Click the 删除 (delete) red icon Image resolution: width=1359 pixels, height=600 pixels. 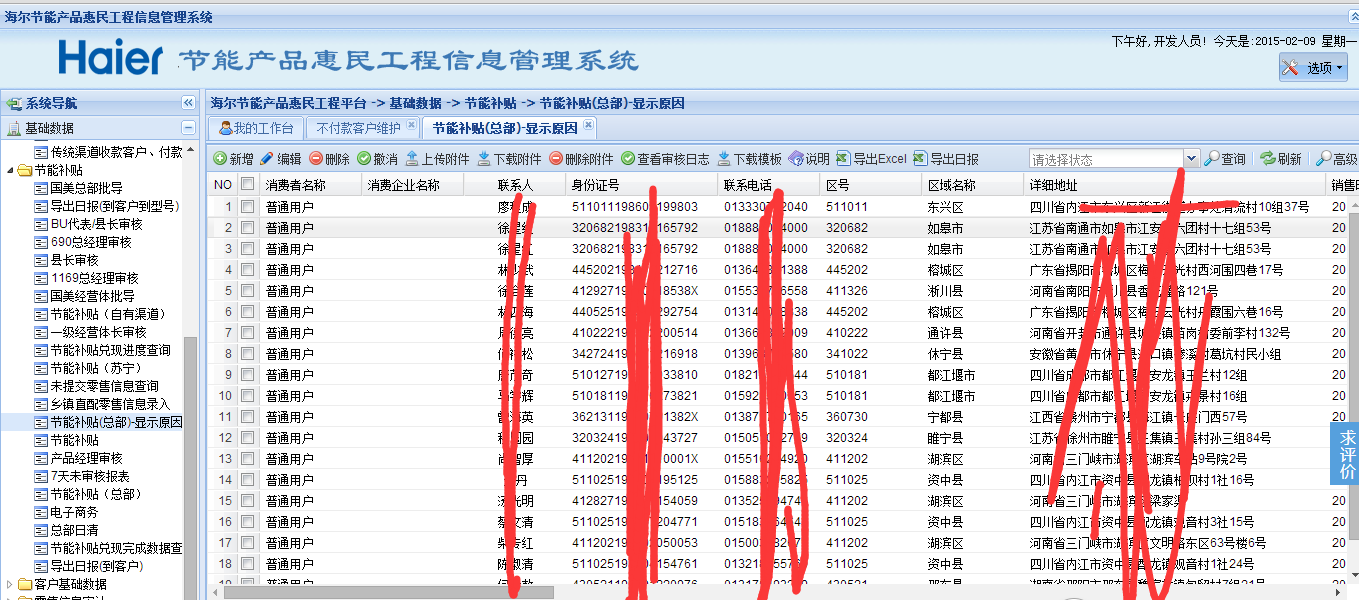coord(316,159)
